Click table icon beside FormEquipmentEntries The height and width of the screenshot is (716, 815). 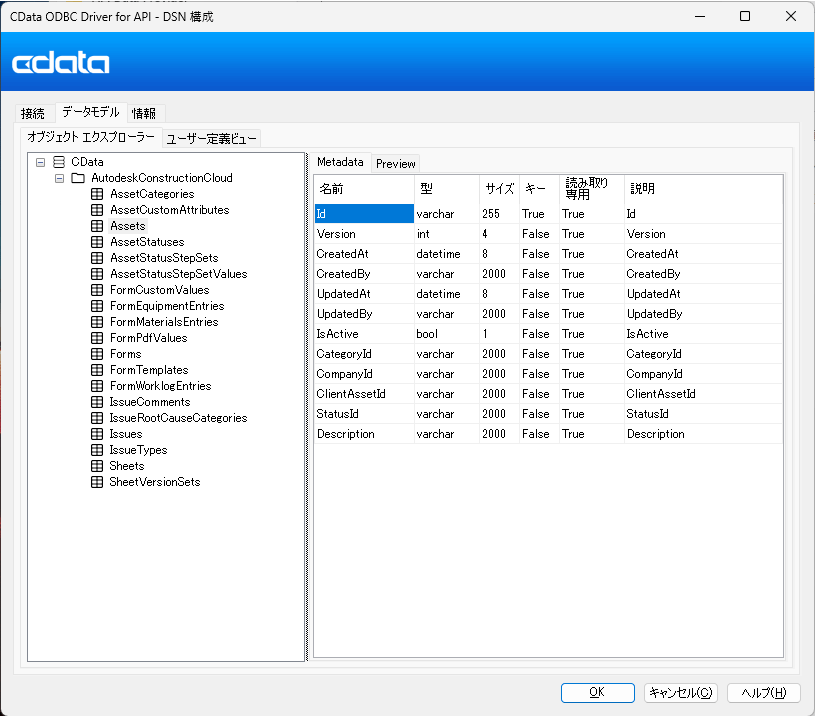click(97, 306)
